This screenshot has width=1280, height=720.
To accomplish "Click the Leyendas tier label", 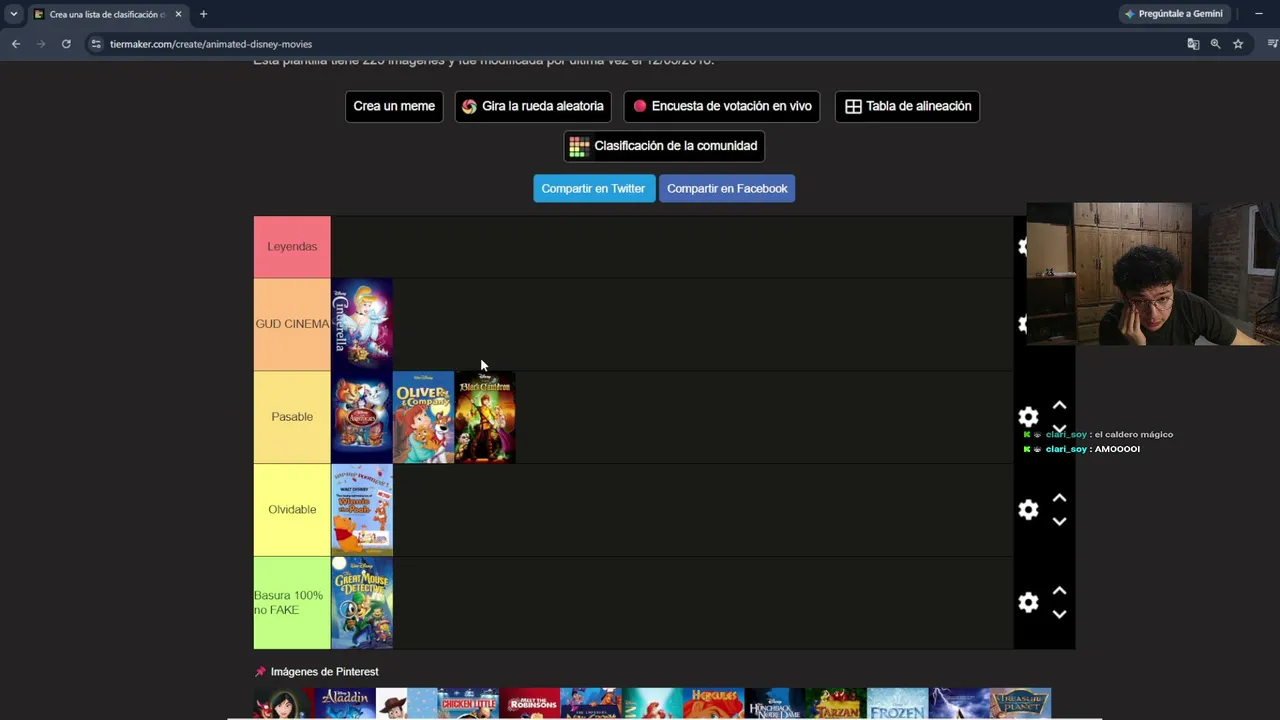I will [x=292, y=247].
